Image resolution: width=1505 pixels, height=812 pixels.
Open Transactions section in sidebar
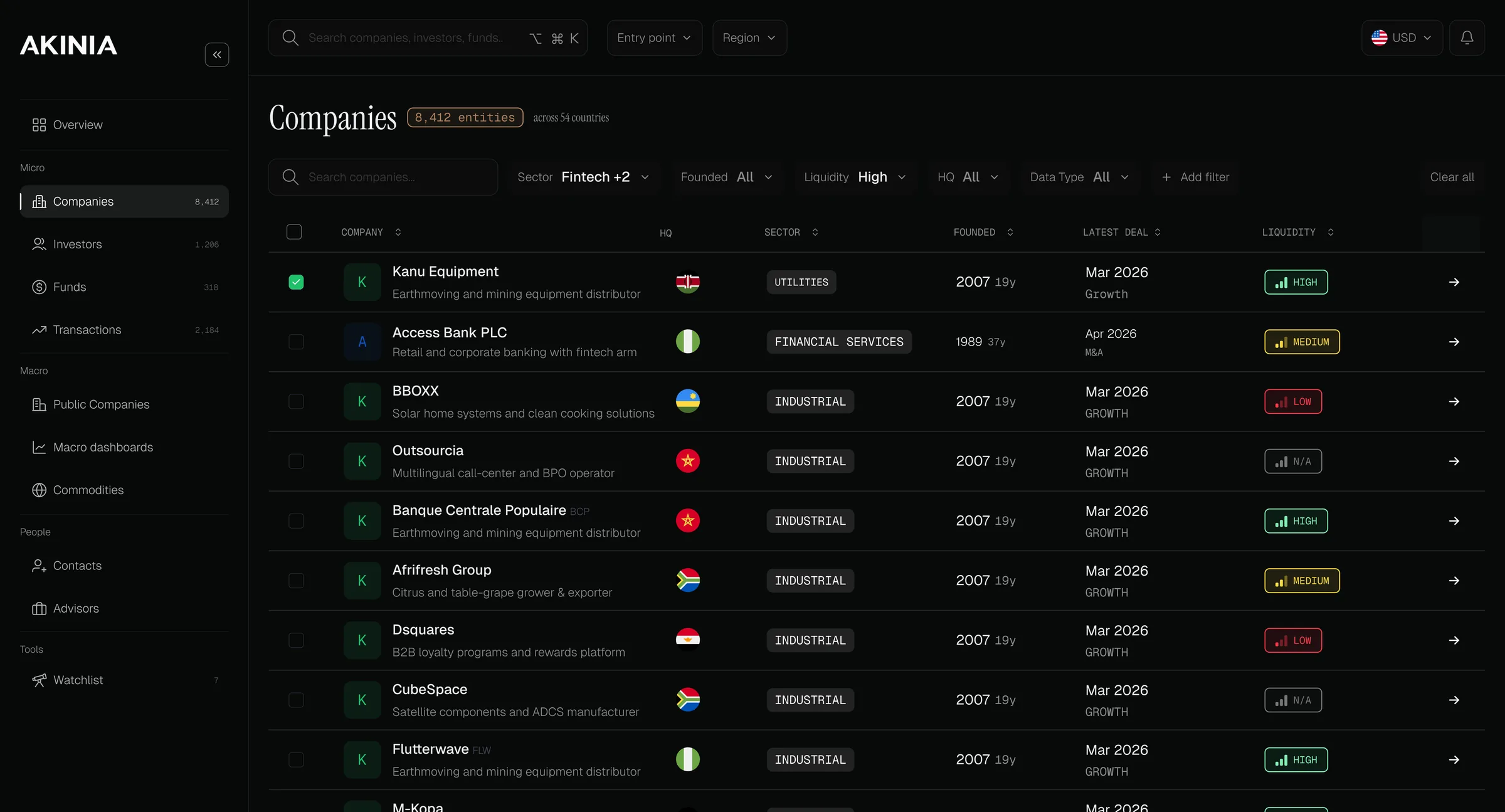pyautogui.click(x=124, y=330)
